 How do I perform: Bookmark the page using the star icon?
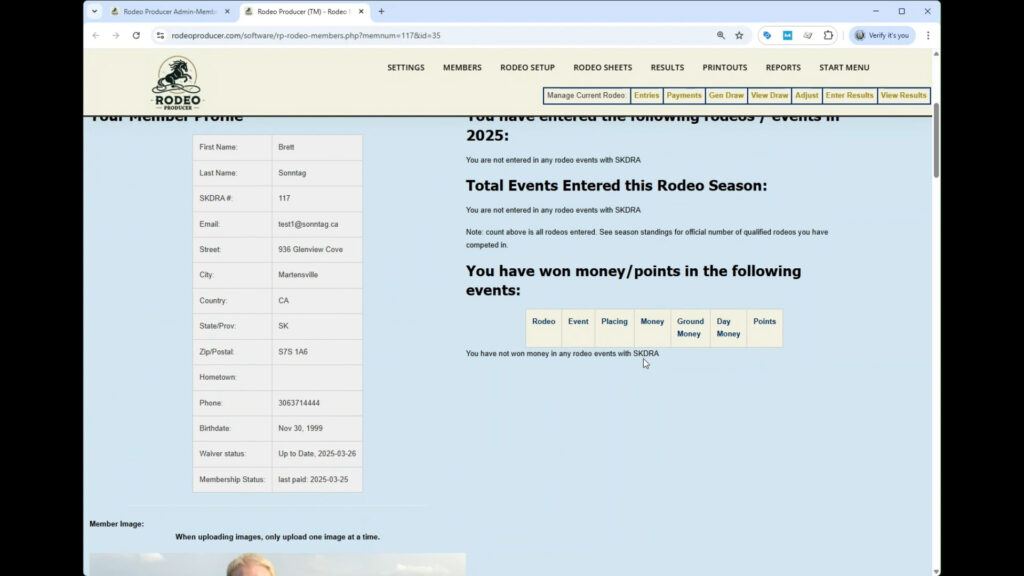click(x=738, y=35)
